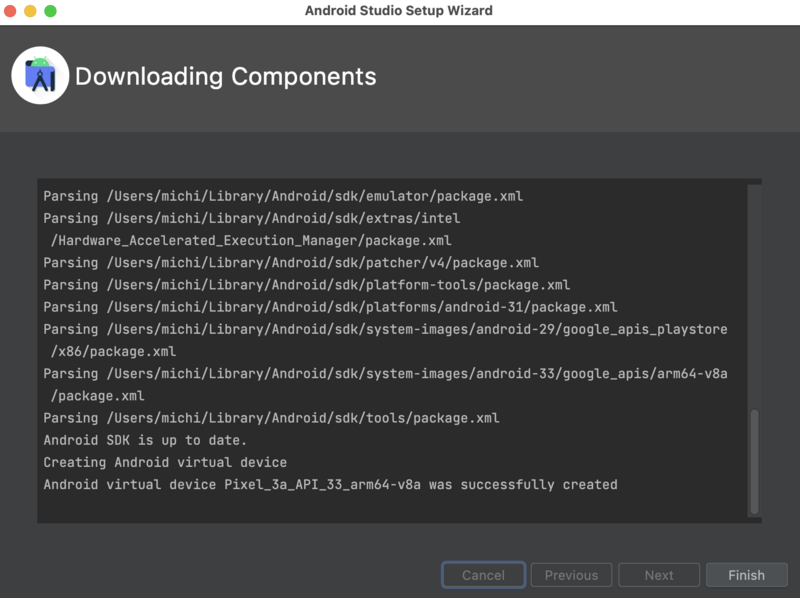The width and height of the screenshot is (800, 598).
Task: Click the platforms/android-31/package.xml line
Action: coord(330,307)
